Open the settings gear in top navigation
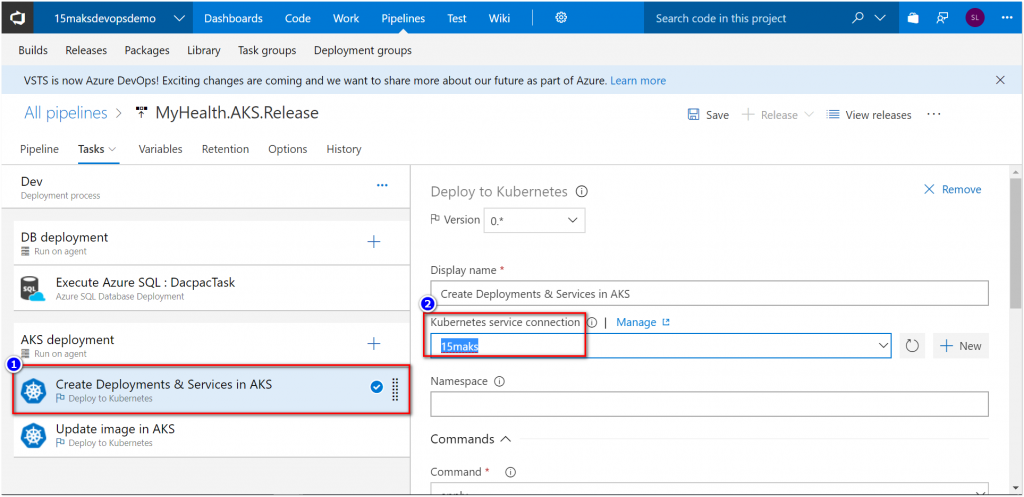The image size is (1024, 497). coord(561,18)
